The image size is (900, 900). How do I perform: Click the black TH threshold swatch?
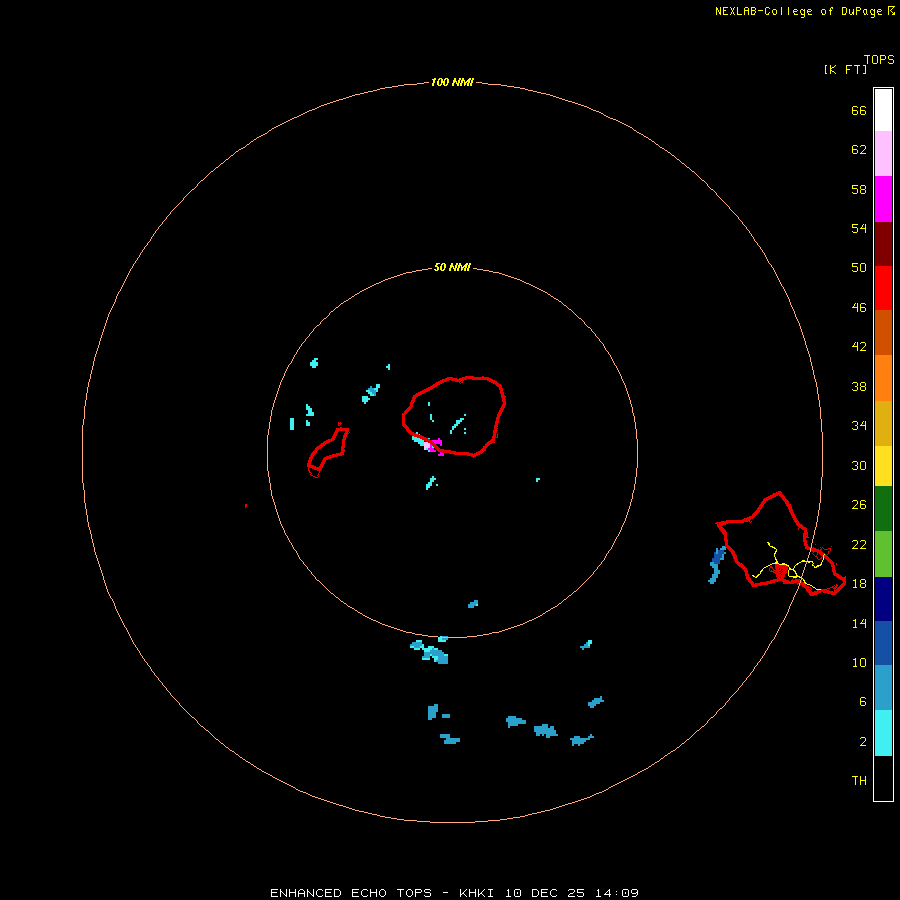coord(883,778)
